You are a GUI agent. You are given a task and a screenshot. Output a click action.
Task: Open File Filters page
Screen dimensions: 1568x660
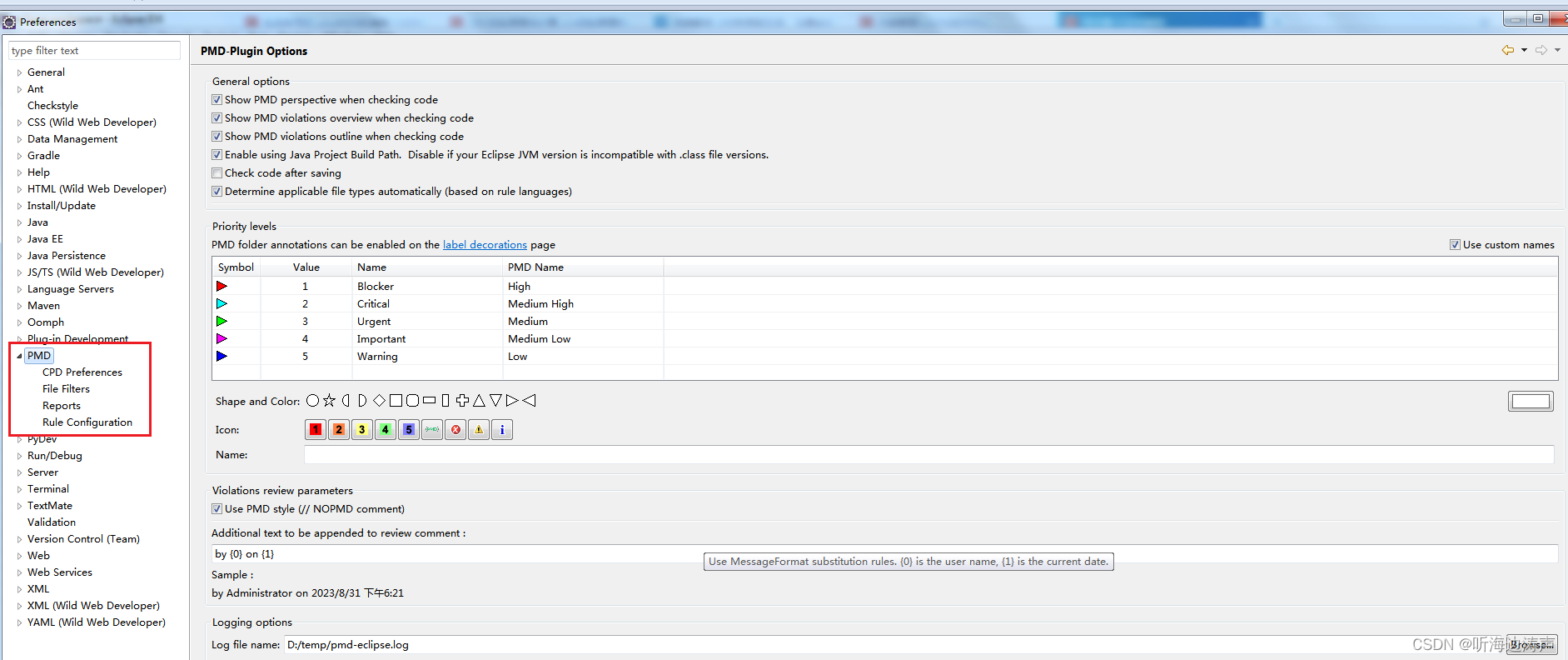[66, 389]
